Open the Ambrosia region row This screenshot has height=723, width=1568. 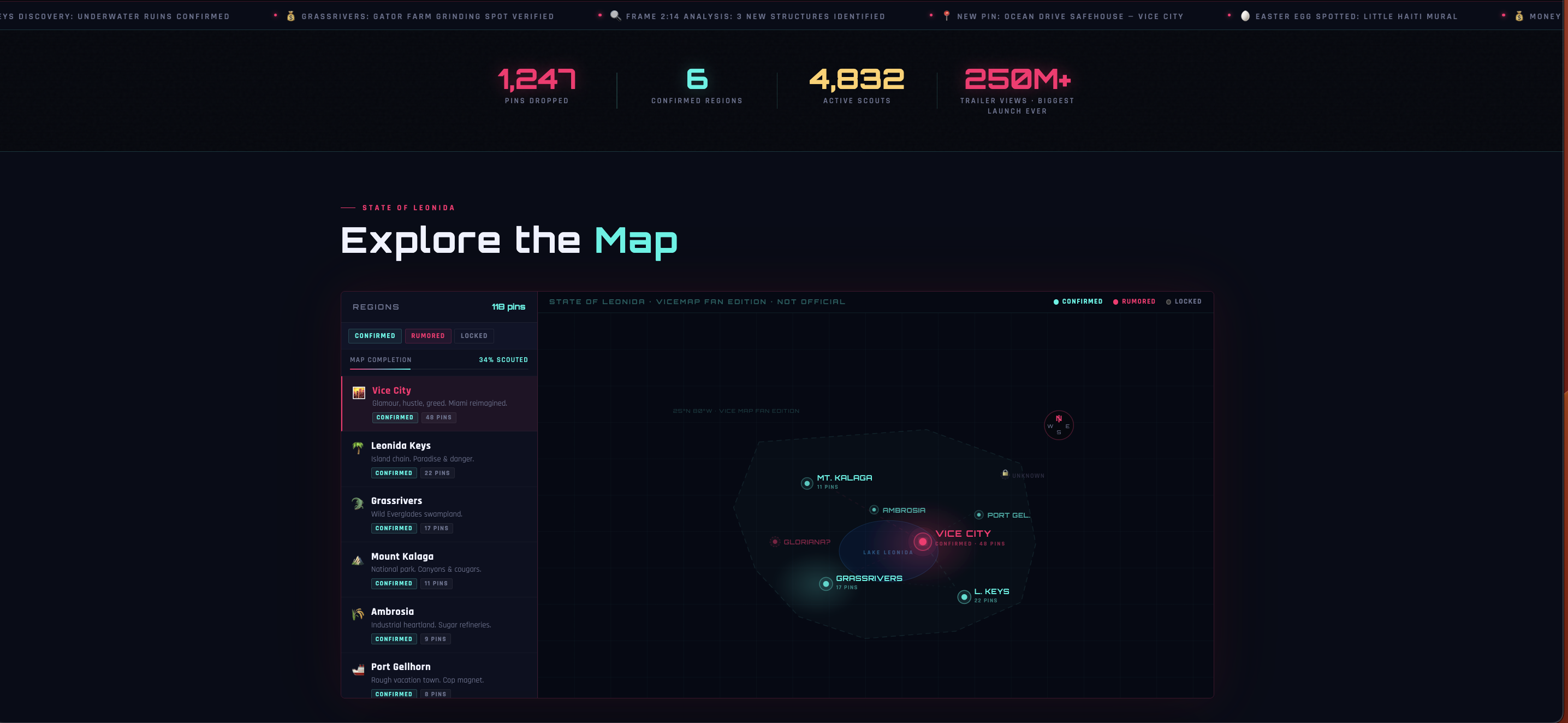(439, 625)
